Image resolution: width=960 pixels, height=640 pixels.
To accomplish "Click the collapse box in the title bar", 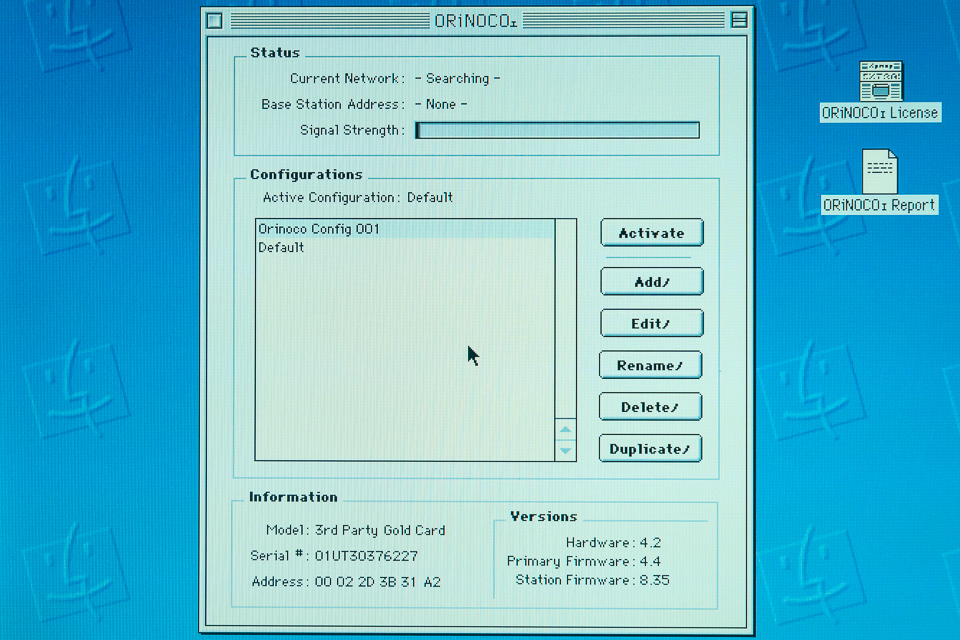I will click(739, 20).
